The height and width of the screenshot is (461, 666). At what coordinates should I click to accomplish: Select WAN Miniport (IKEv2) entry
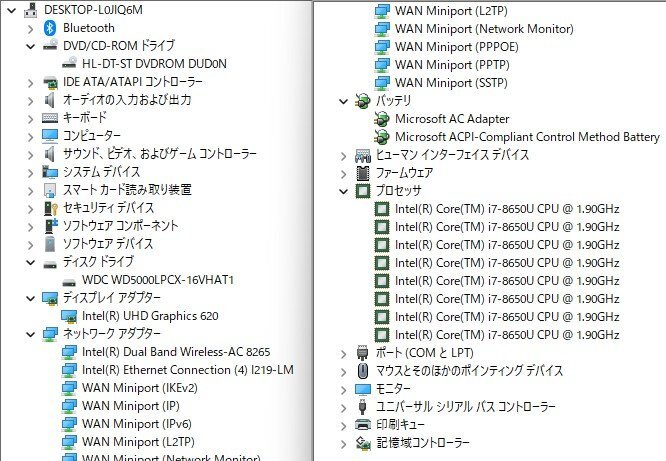tap(140, 388)
